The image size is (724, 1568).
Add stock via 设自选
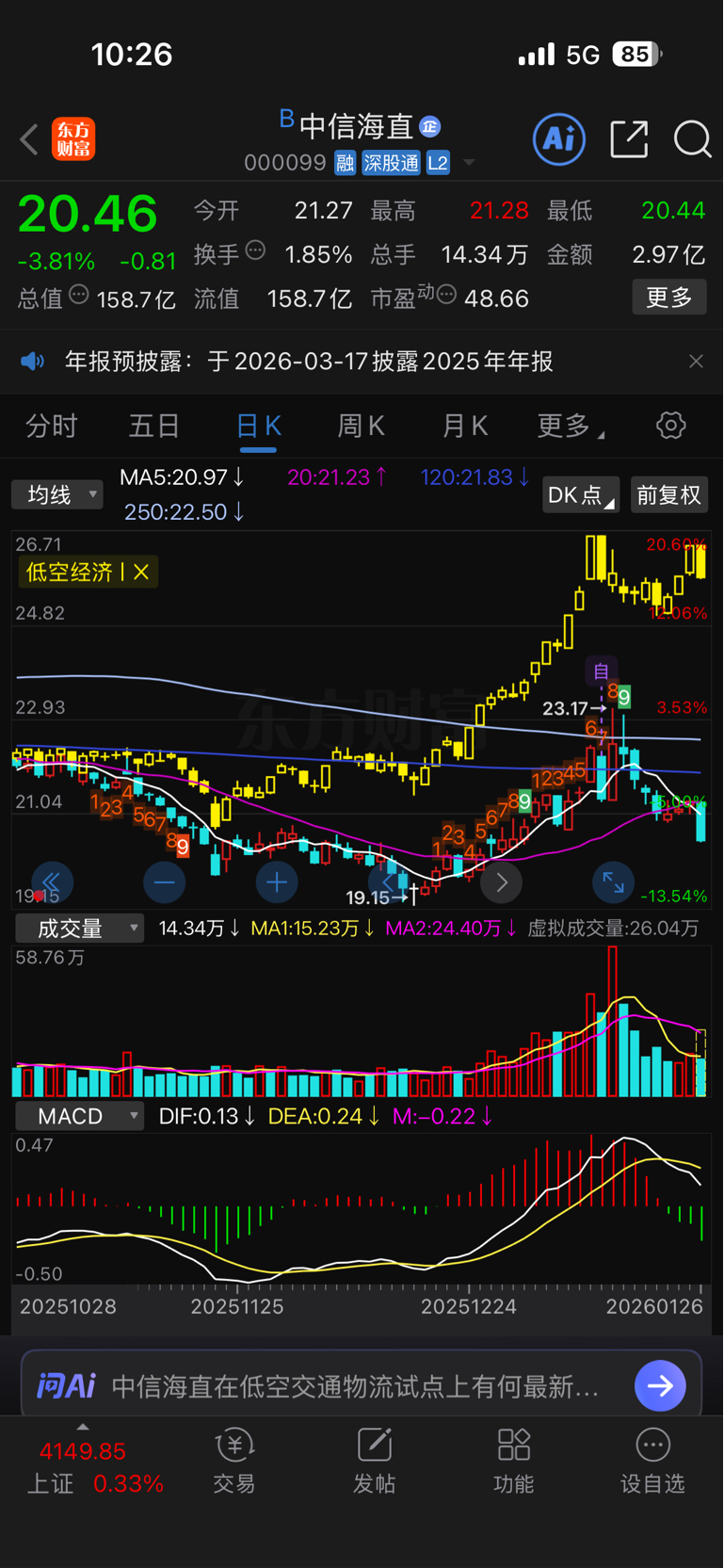[x=652, y=1461]
